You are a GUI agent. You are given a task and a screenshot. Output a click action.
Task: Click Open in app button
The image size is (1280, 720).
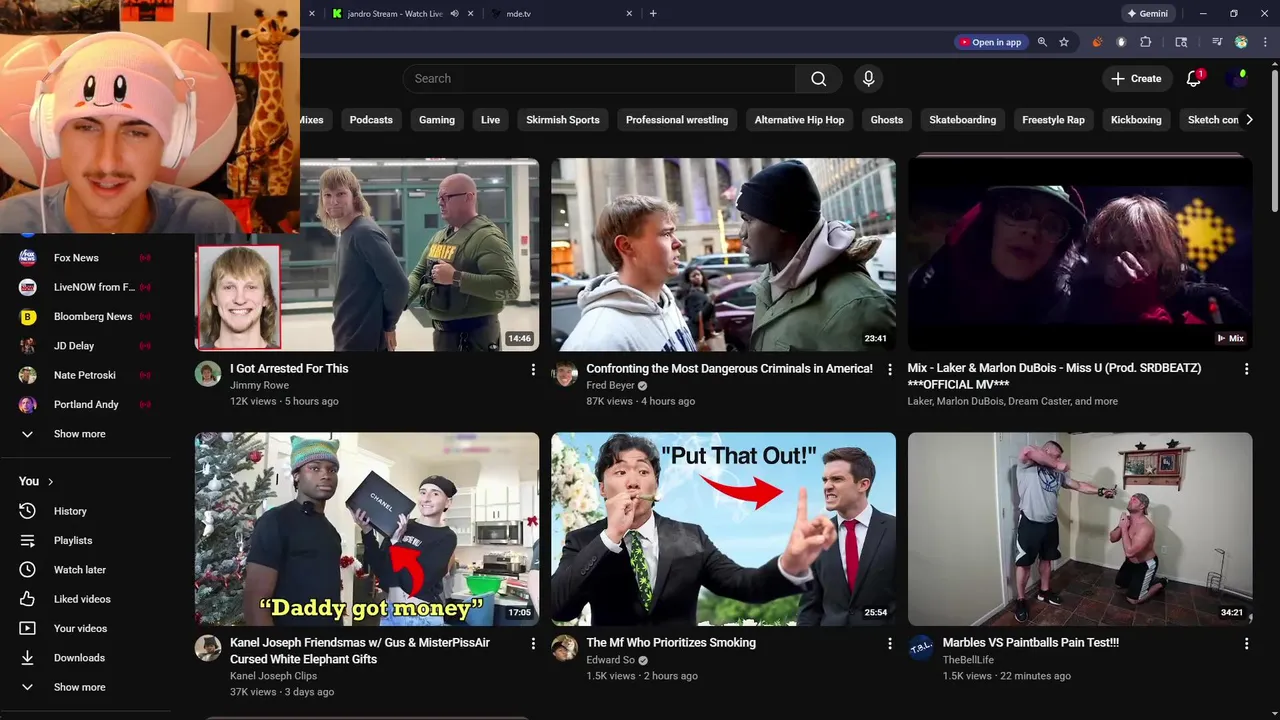click(x=990, y=42)
